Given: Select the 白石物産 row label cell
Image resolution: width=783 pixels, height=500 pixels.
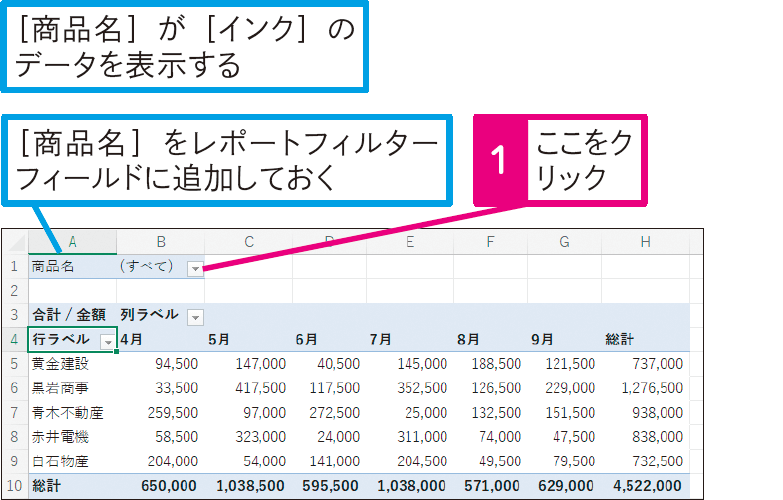Looking at the screenshot, I should 60,462.
